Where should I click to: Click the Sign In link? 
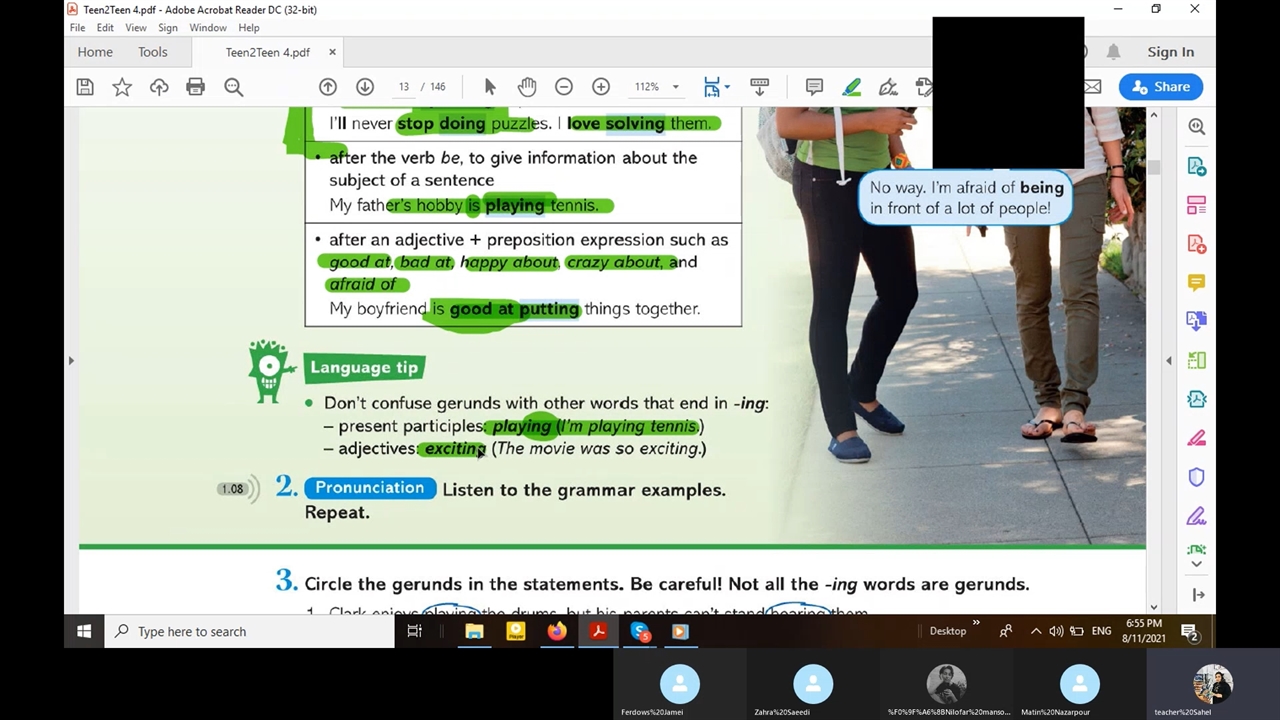pos(1170,52)
